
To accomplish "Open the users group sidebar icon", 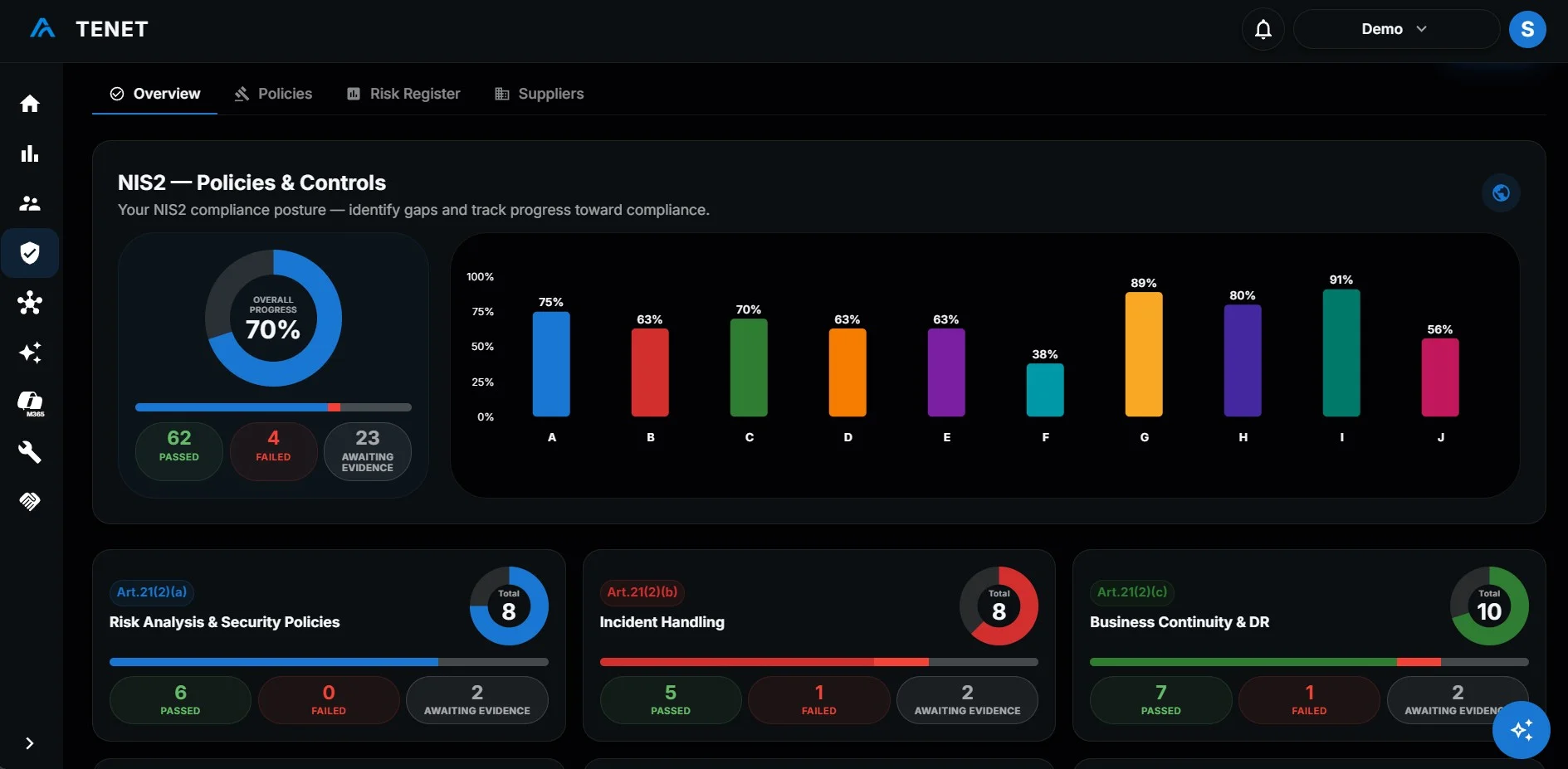I will coord(30,203).
